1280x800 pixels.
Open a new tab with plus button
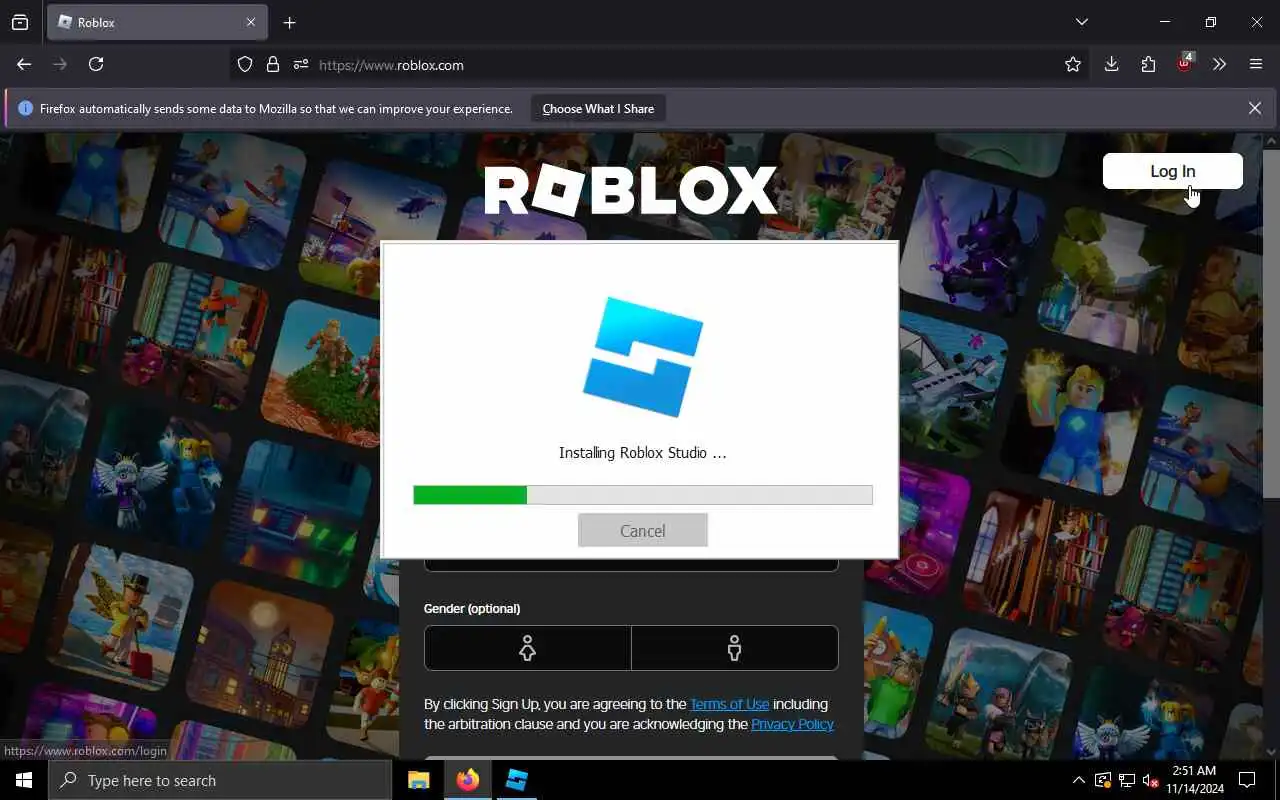click(x=289, y=22)
